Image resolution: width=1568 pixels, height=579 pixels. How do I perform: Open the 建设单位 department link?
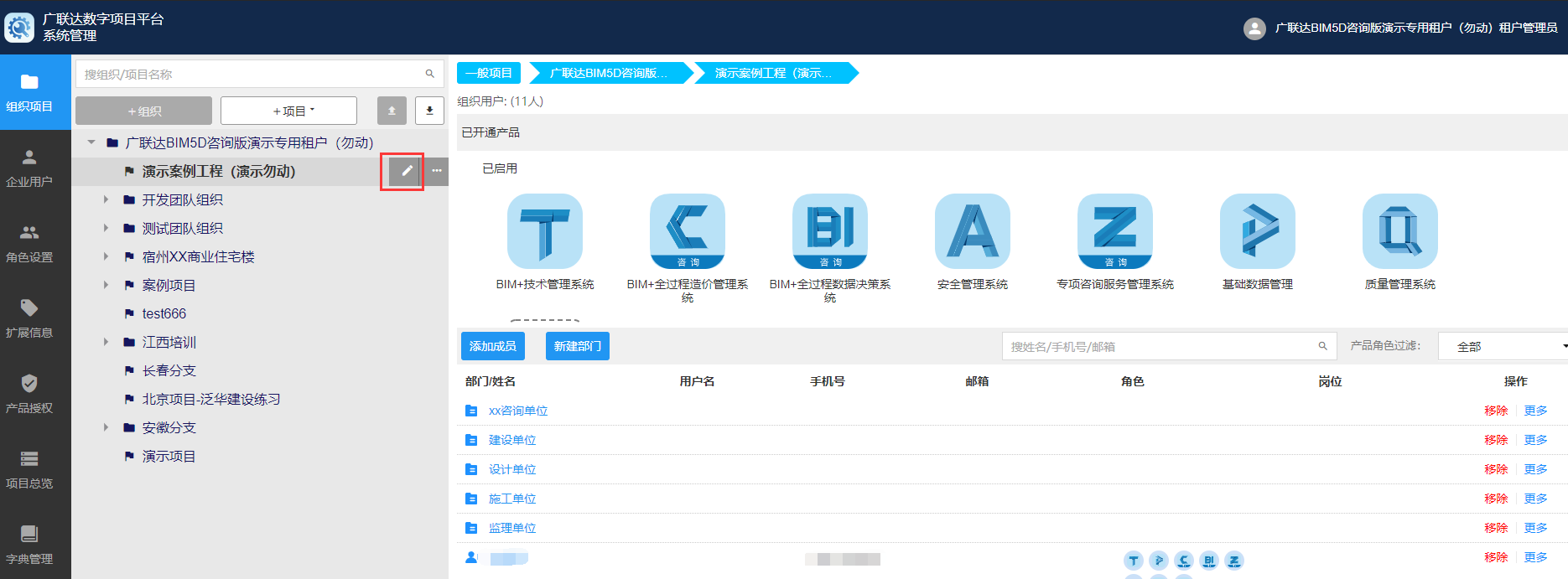(x=512, y=440)
